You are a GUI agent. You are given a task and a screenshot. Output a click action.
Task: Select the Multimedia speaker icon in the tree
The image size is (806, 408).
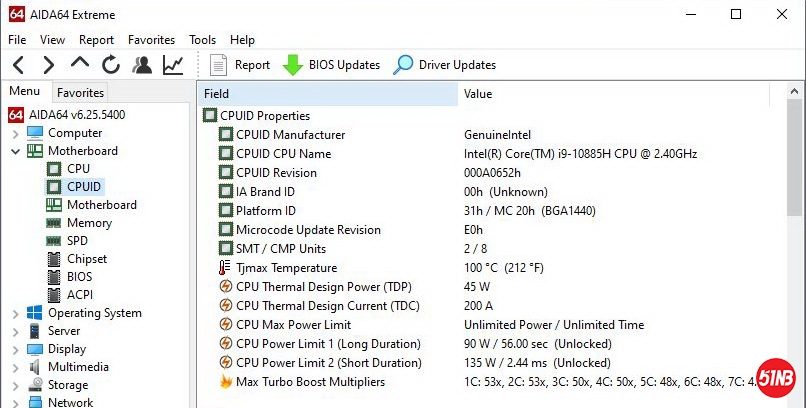click(x=35, y=367)
